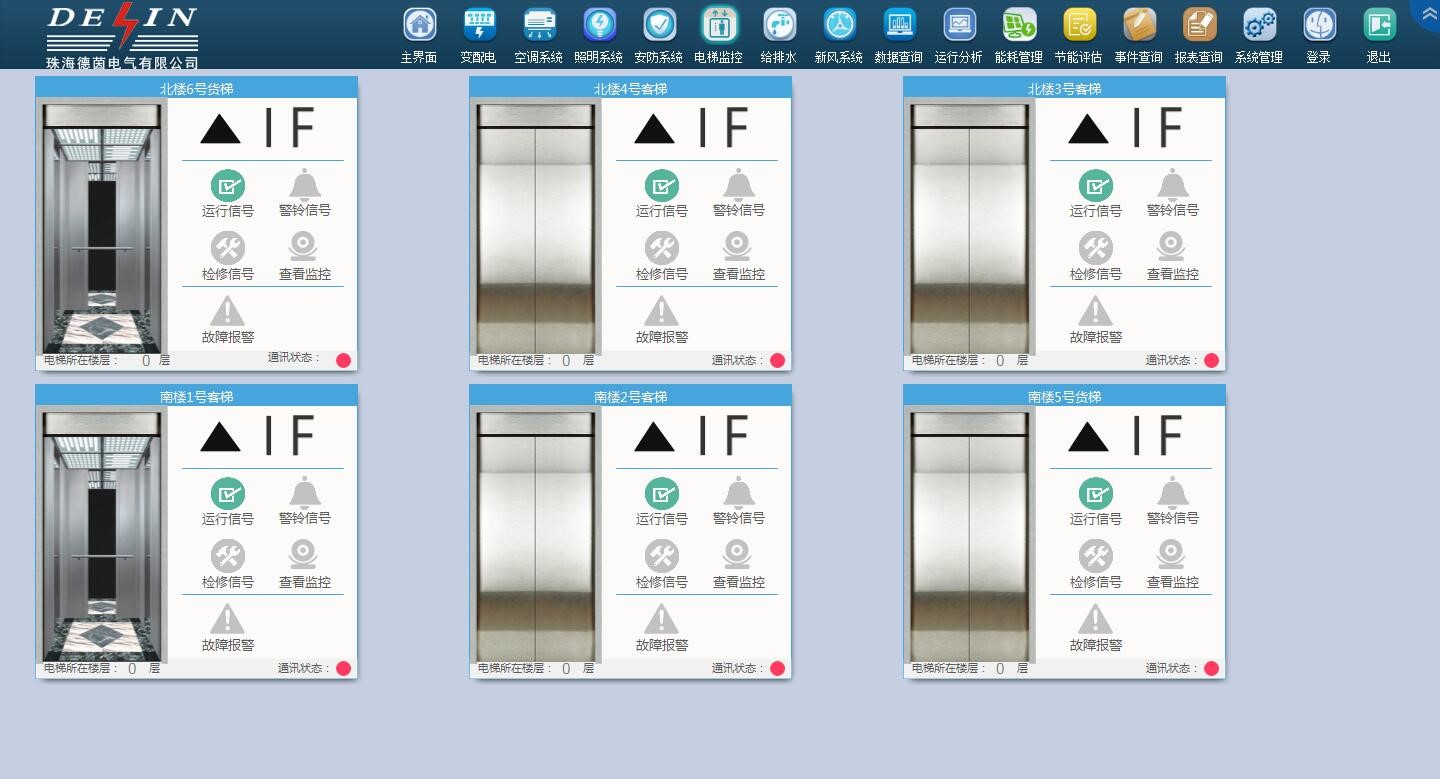Open 查看监控 camera in 南楼2号客梯 card
1440x779 pixels.
[739, 555]
